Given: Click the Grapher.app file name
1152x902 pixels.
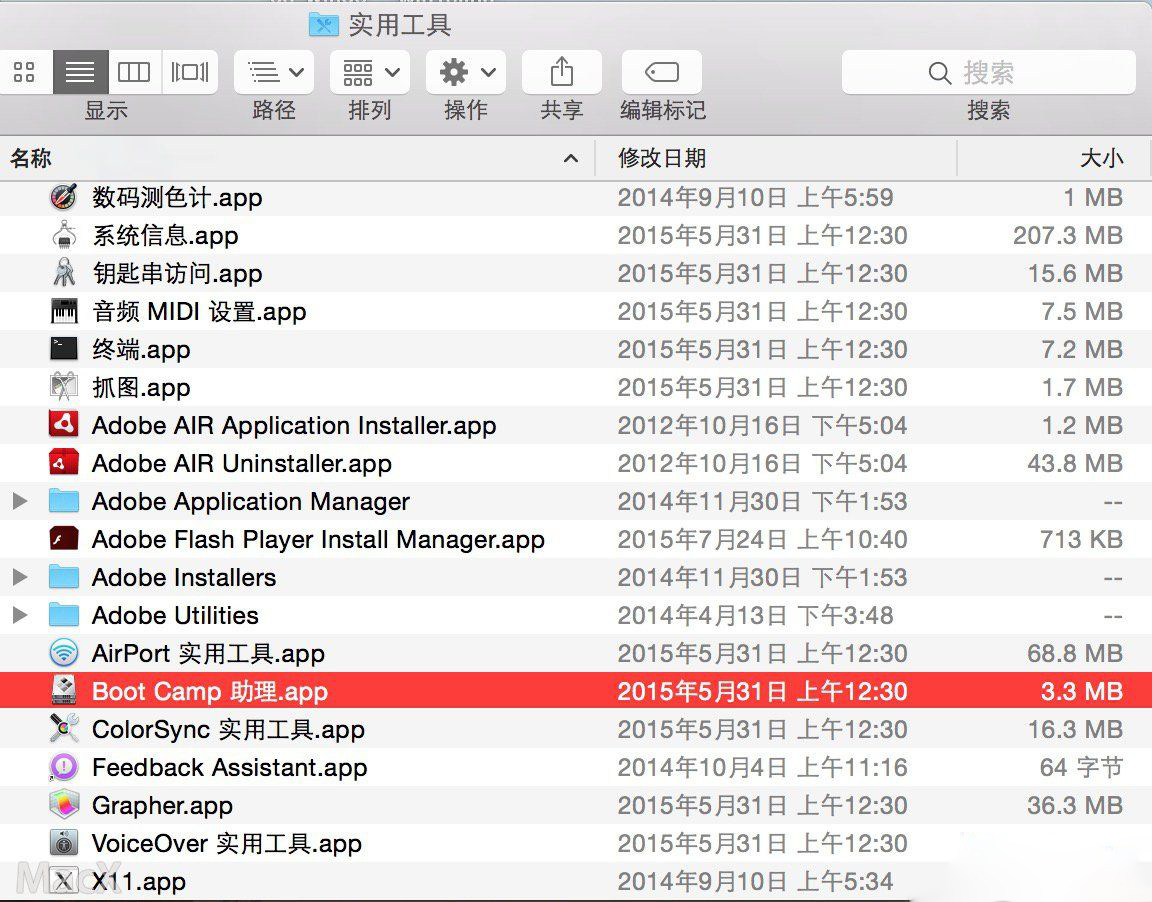Looking at the screenshot, I should tap(162, 806).
